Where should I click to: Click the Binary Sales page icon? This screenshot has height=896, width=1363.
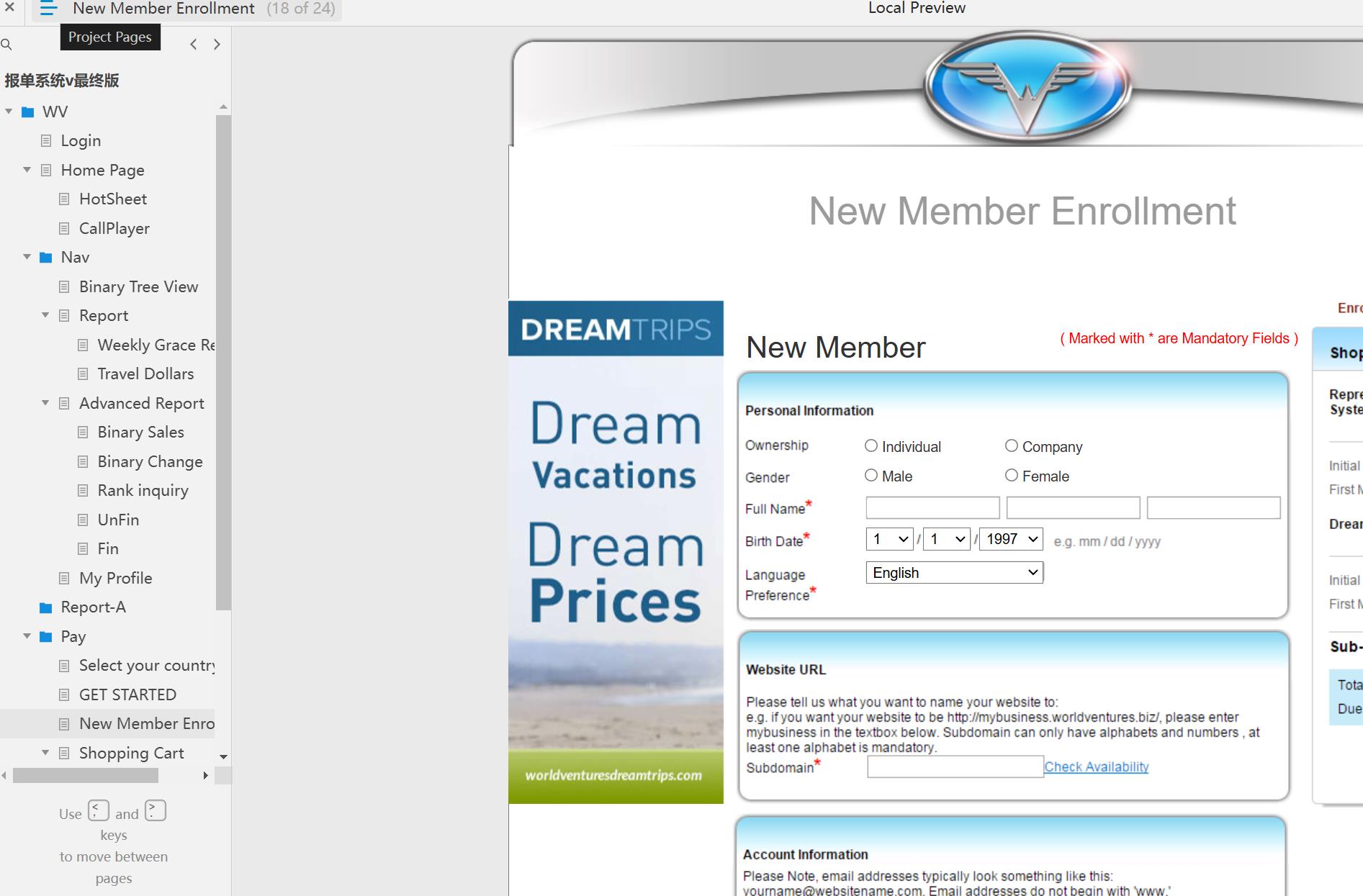pos(83,433)
